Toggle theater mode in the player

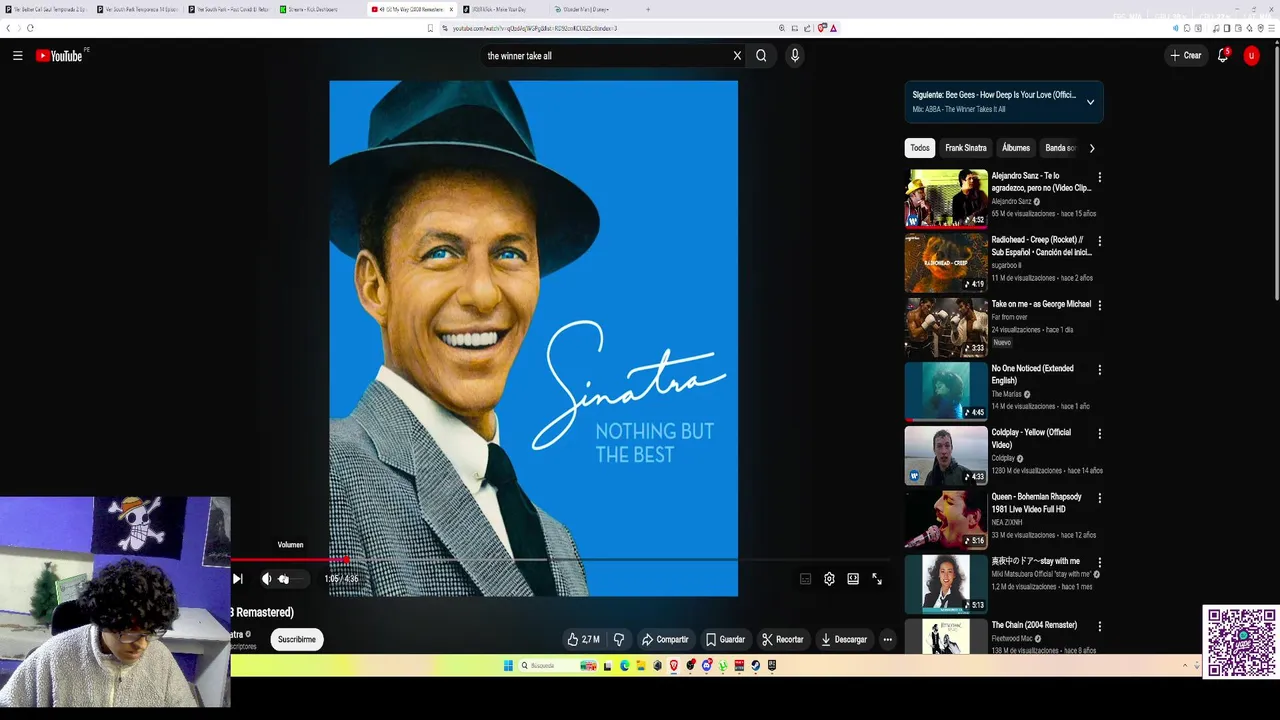pyautogui.click(x=853, y=579)
